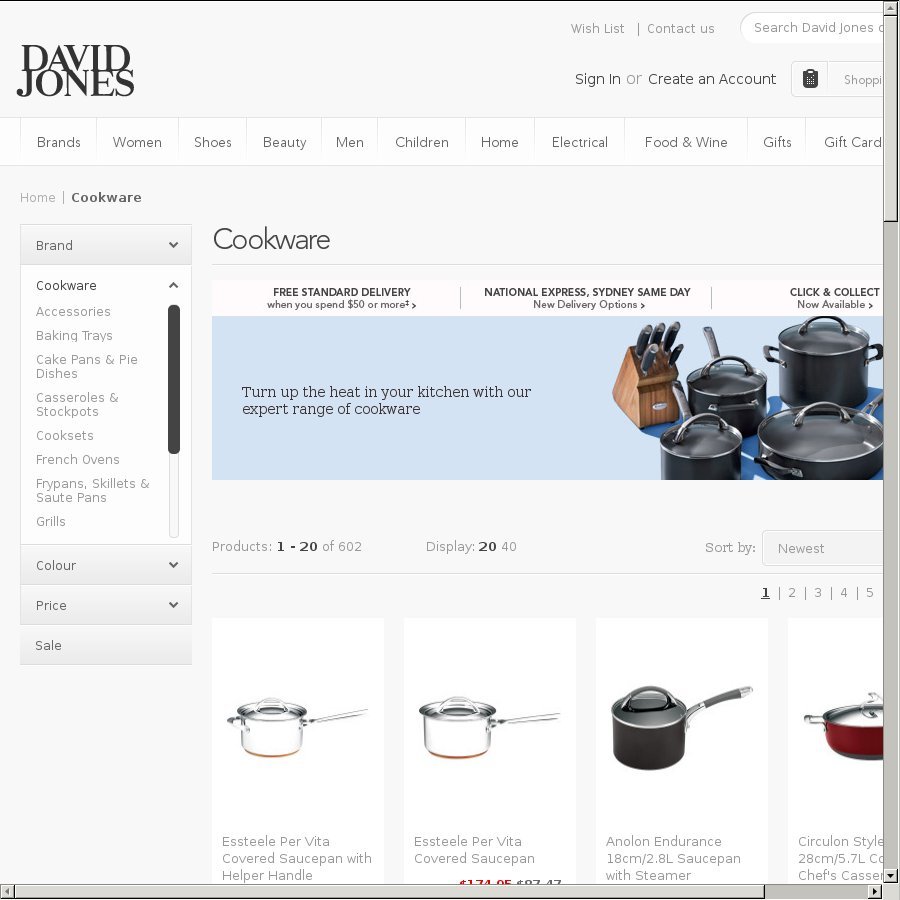Select Frypans, Skillets & Saute Pans

pos(92,491)
